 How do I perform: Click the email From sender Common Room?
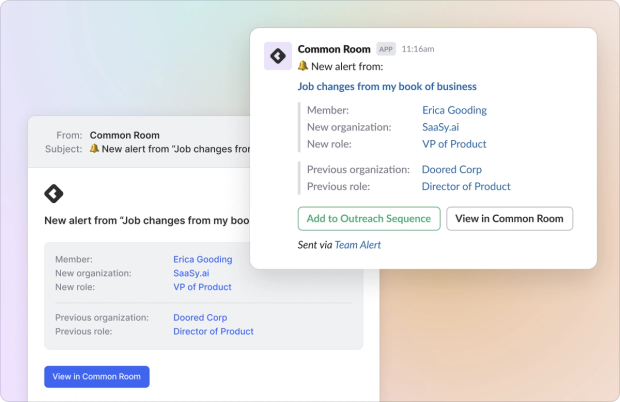point(125,135)
